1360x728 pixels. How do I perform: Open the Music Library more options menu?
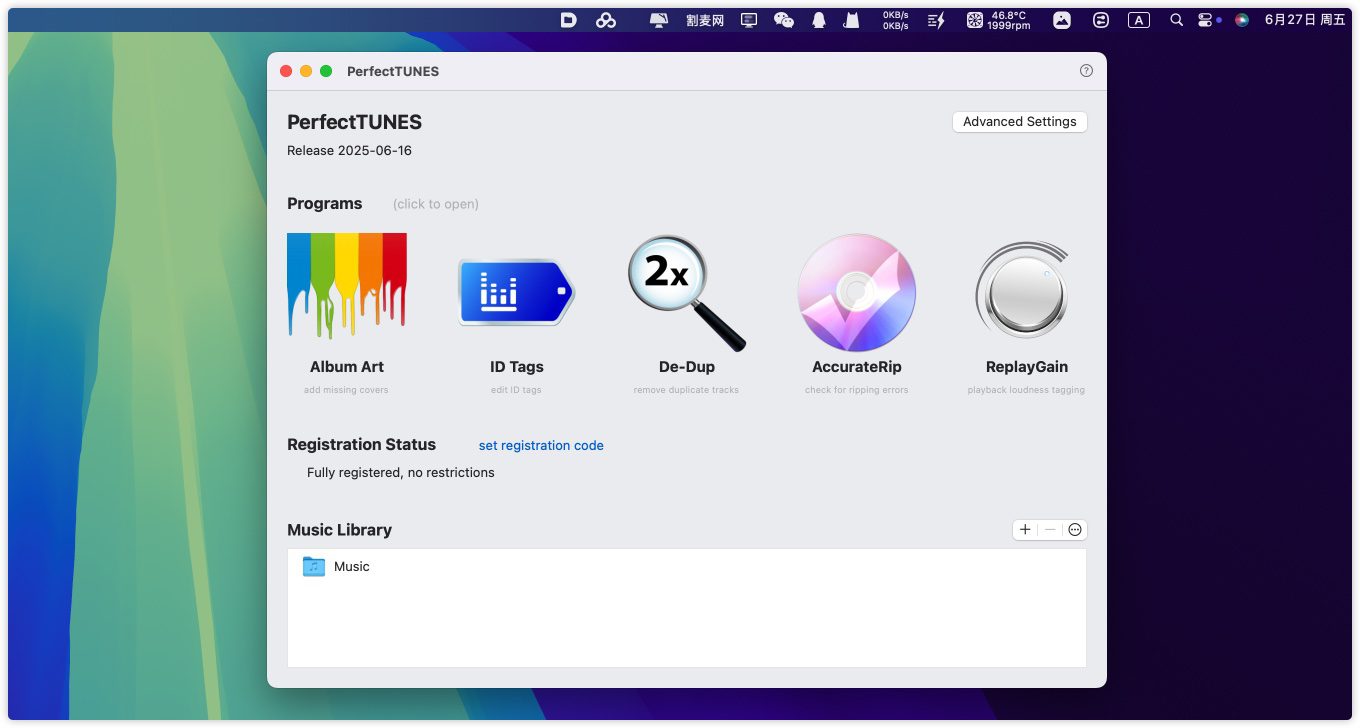point(1075,530)
